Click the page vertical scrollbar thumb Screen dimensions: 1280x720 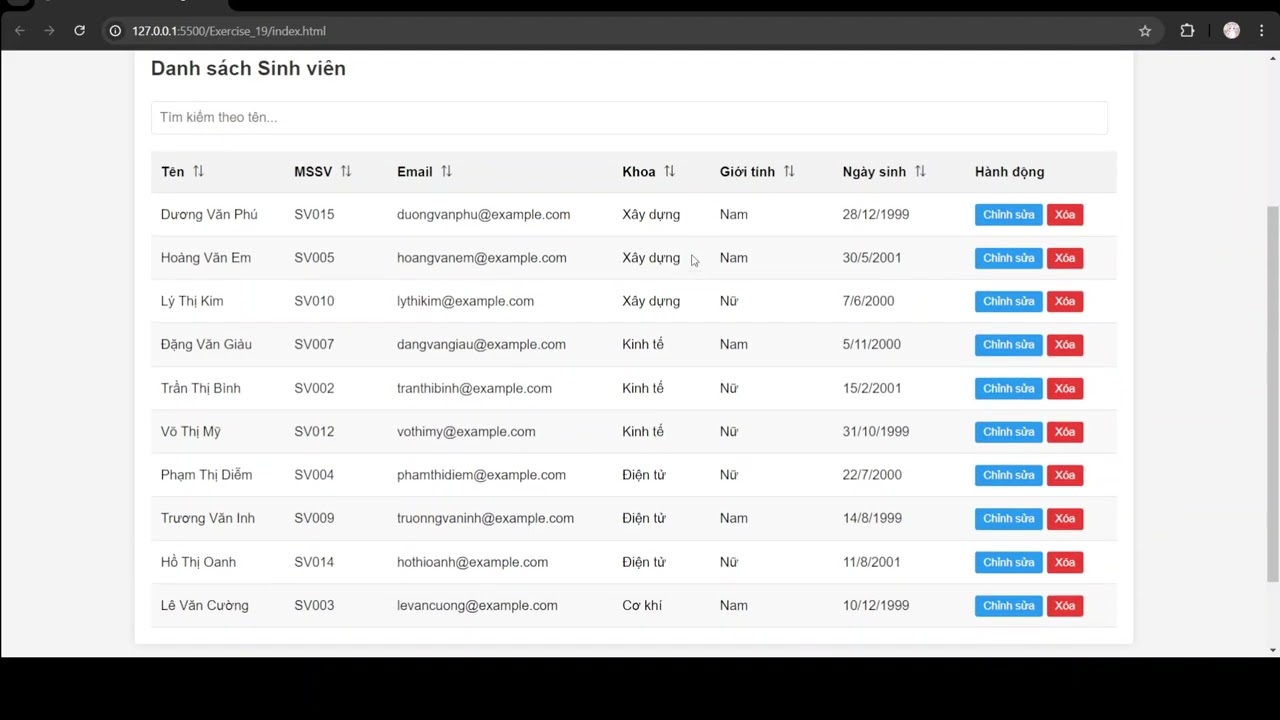pyautogui.click(x=1272, y=394)
